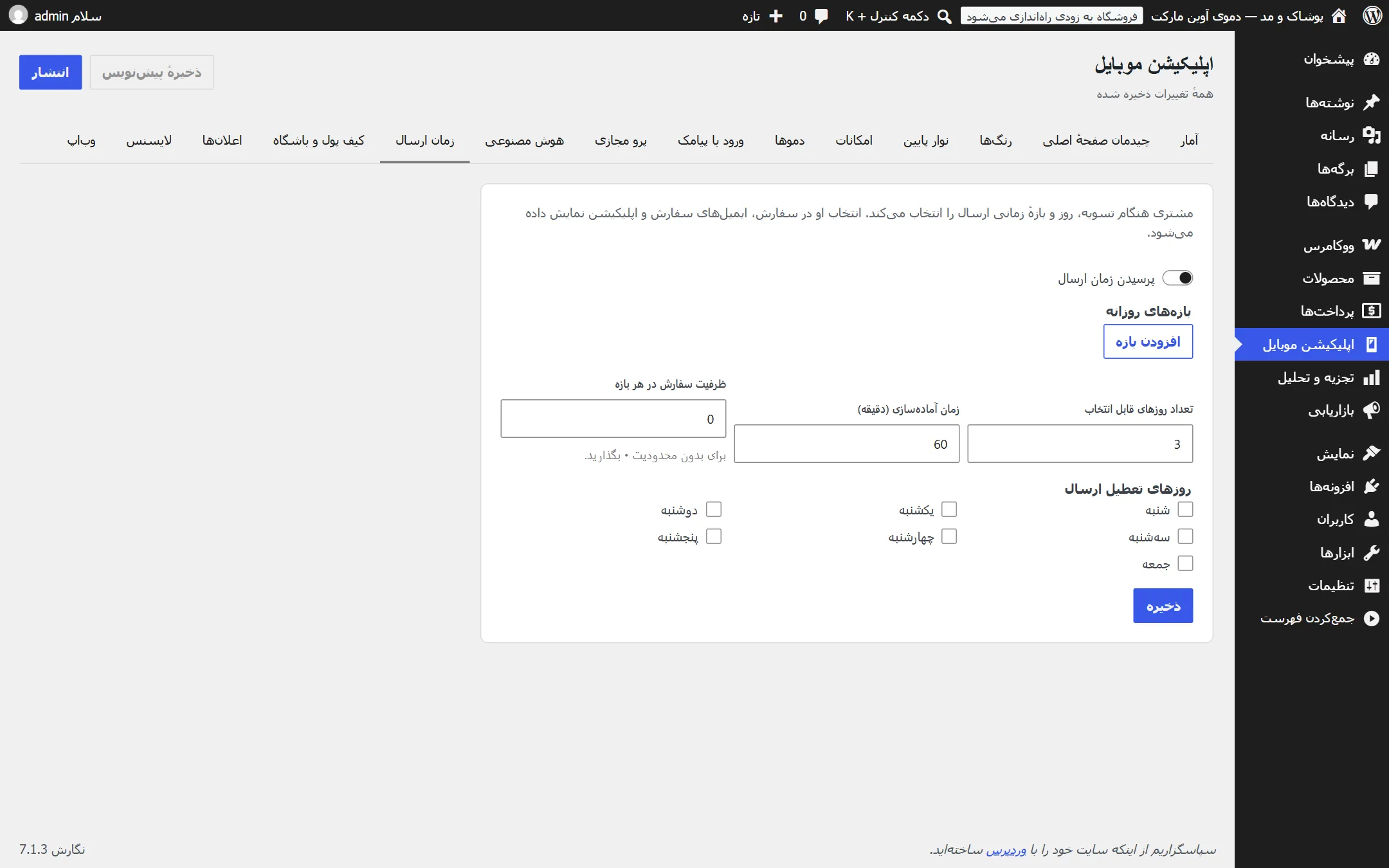This screenshot has width=1389, height=868.
Task: Click the رسانه media icon
Action: pos(1372,135)
